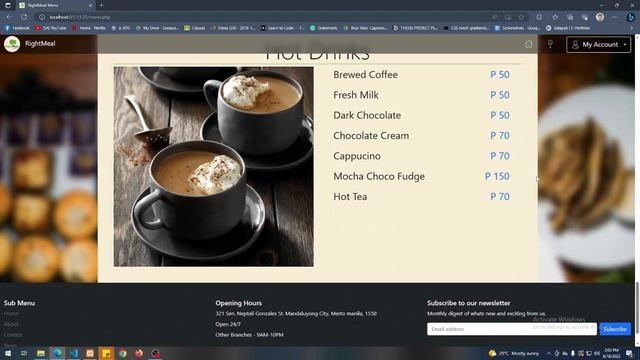
Task: Click the browser back arrow
Action: pyautogui.click(x=9, y=17)
